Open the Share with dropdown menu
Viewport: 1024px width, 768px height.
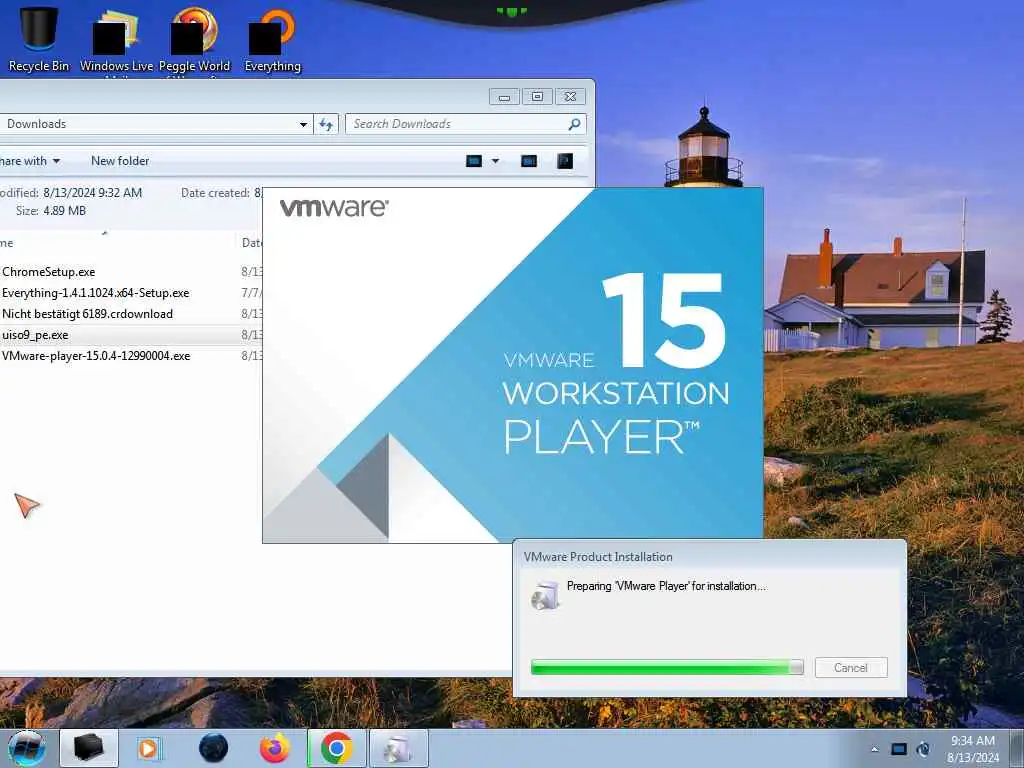click(30, 161)
